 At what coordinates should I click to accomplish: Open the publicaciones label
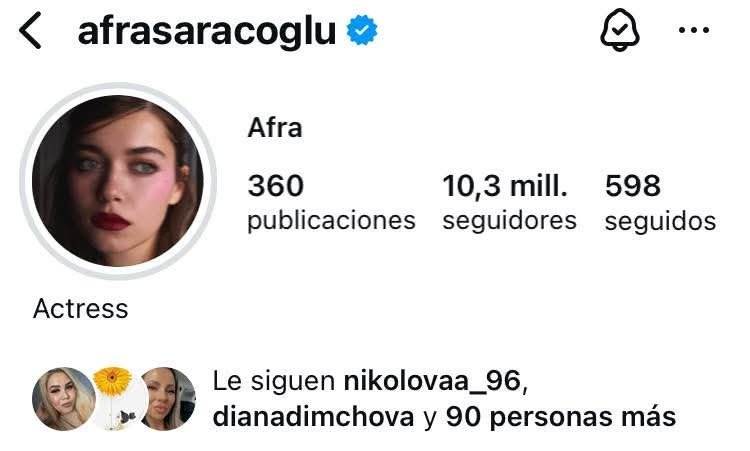click(331, 221)
